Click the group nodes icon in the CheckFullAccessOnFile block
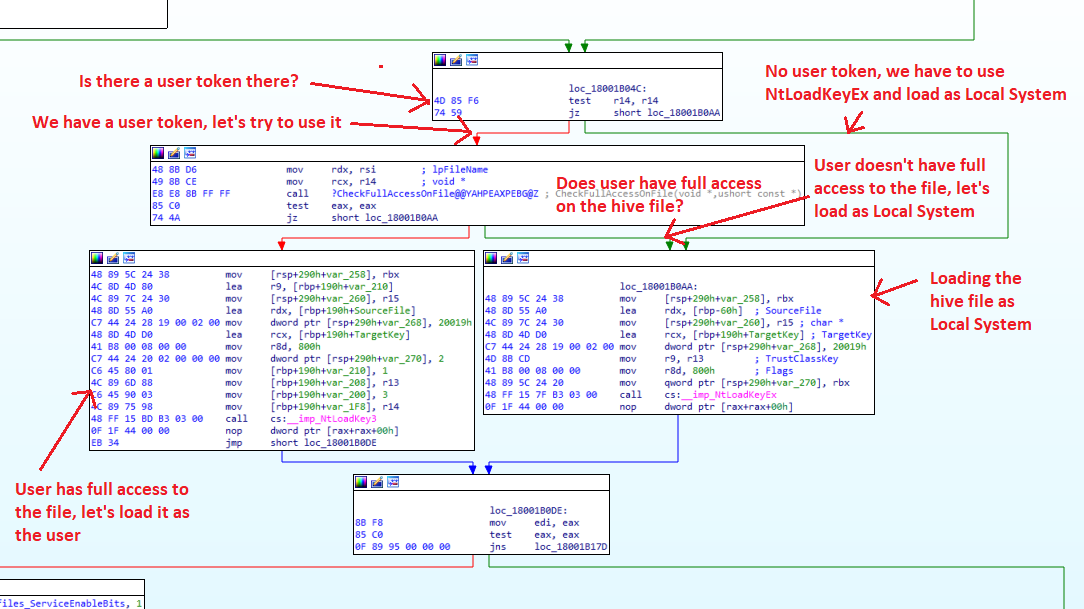Image resolution: width=1084 pixels, height=609 pixels. coord(189,153)
